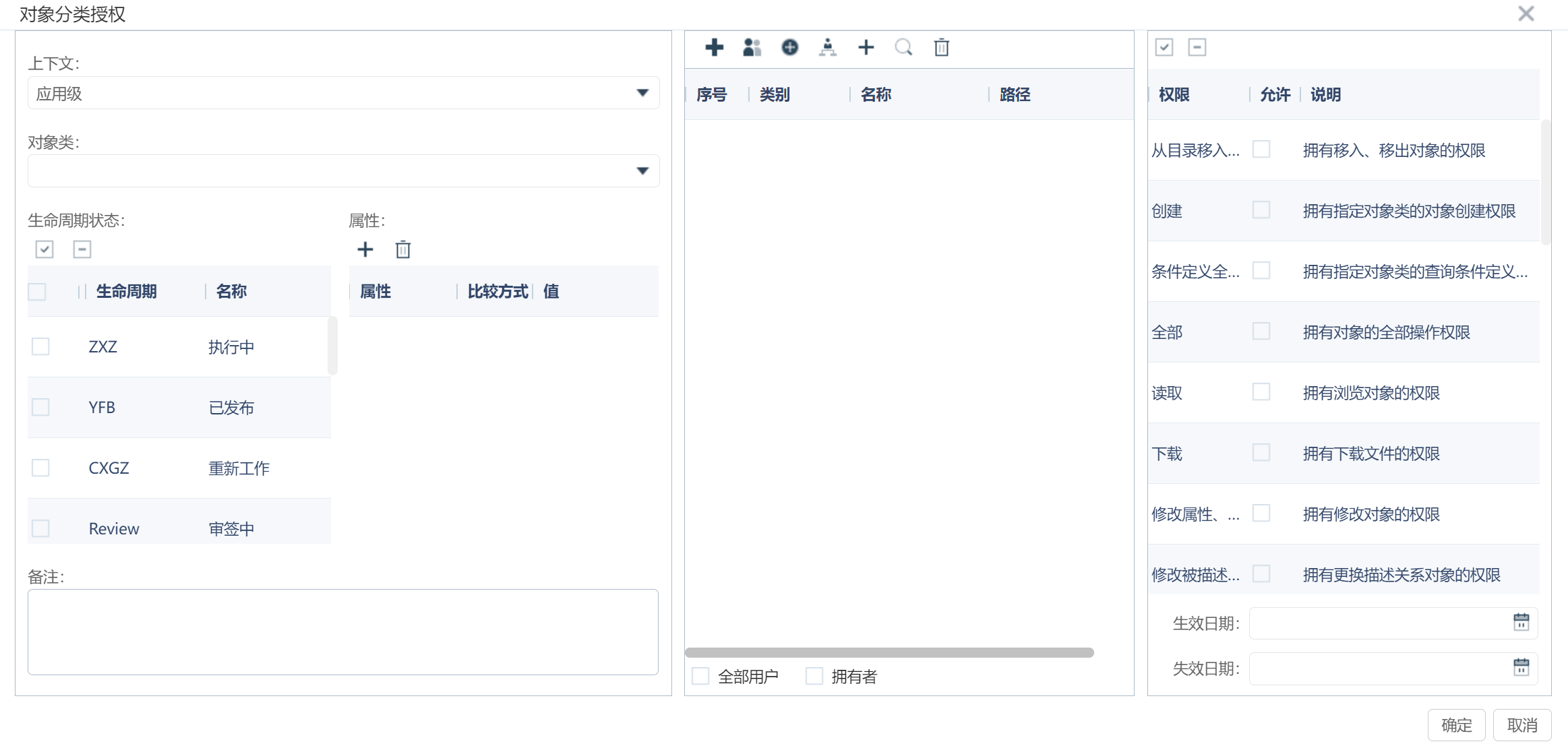The height and width of the screenshot is (748, 1568).
Task: Click the middle table horizontal scrollbar
Action: [889, 652]
